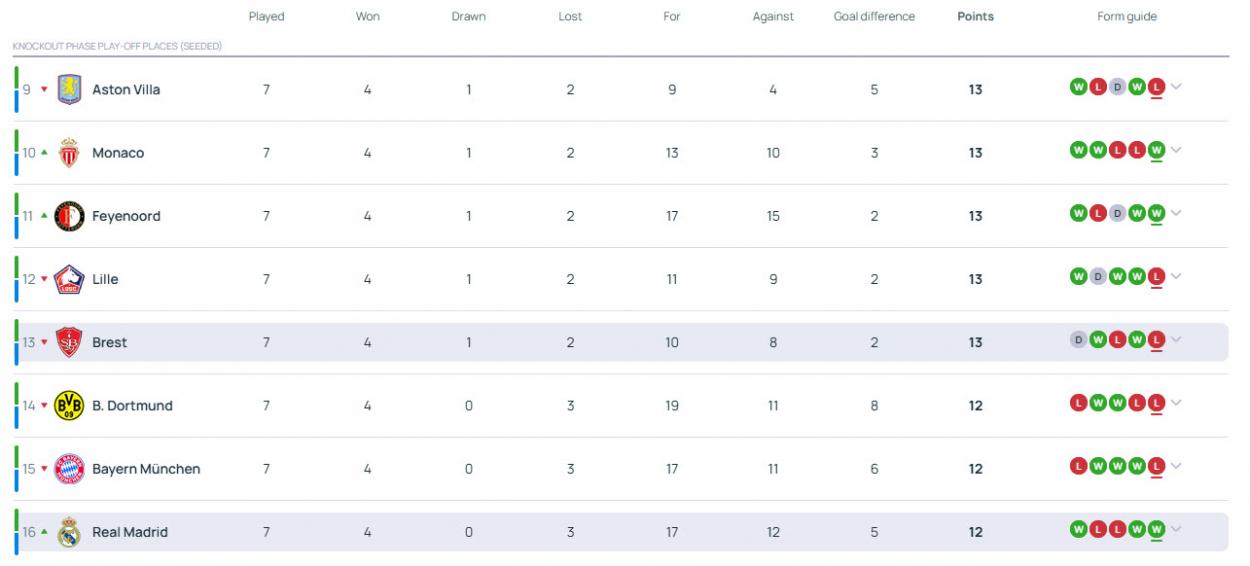Click the Monaco club crest
Viewport: 1250px width, 566px height.
[69, 153]
